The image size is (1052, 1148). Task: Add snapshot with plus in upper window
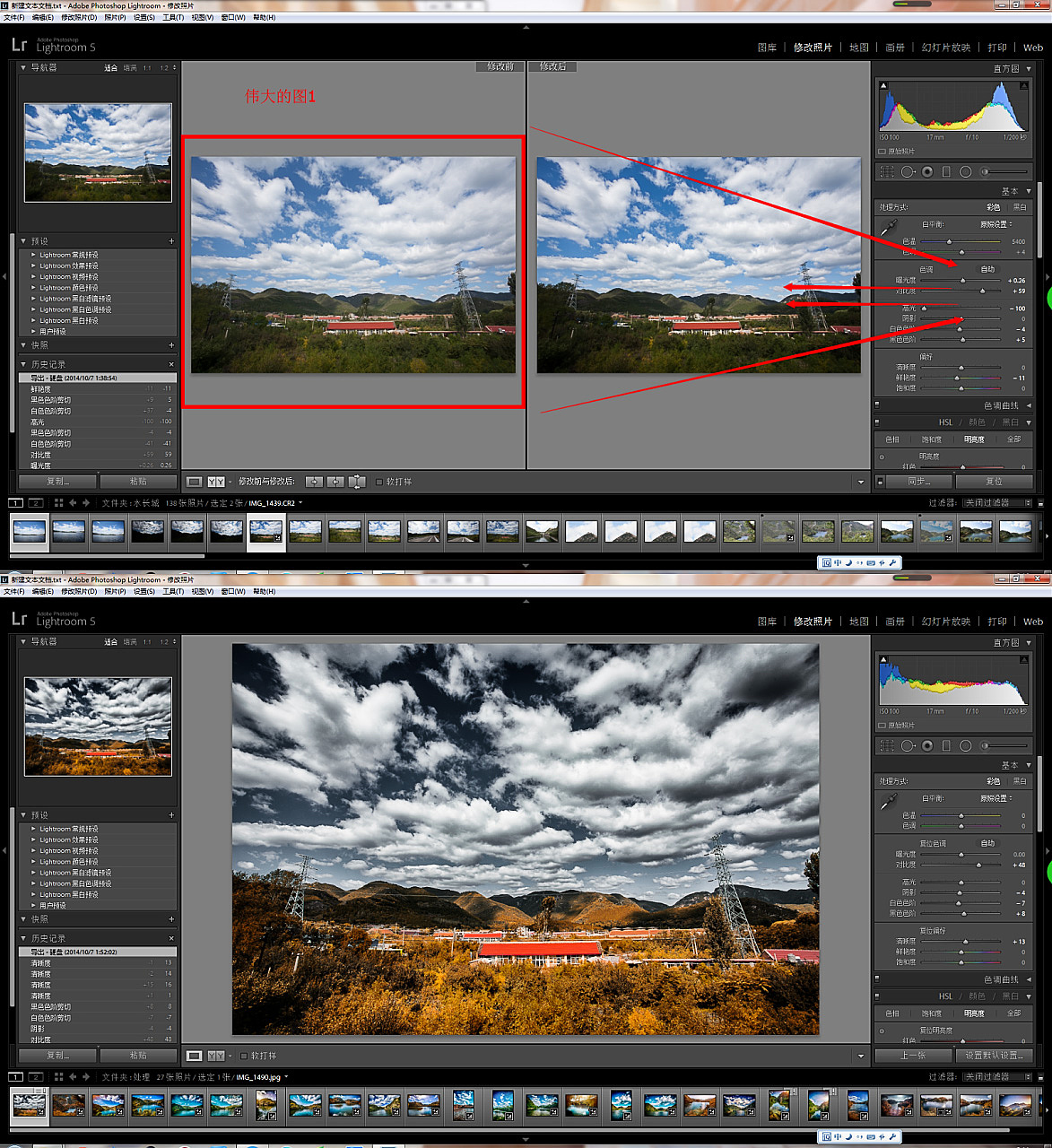[x=171, y=345]
